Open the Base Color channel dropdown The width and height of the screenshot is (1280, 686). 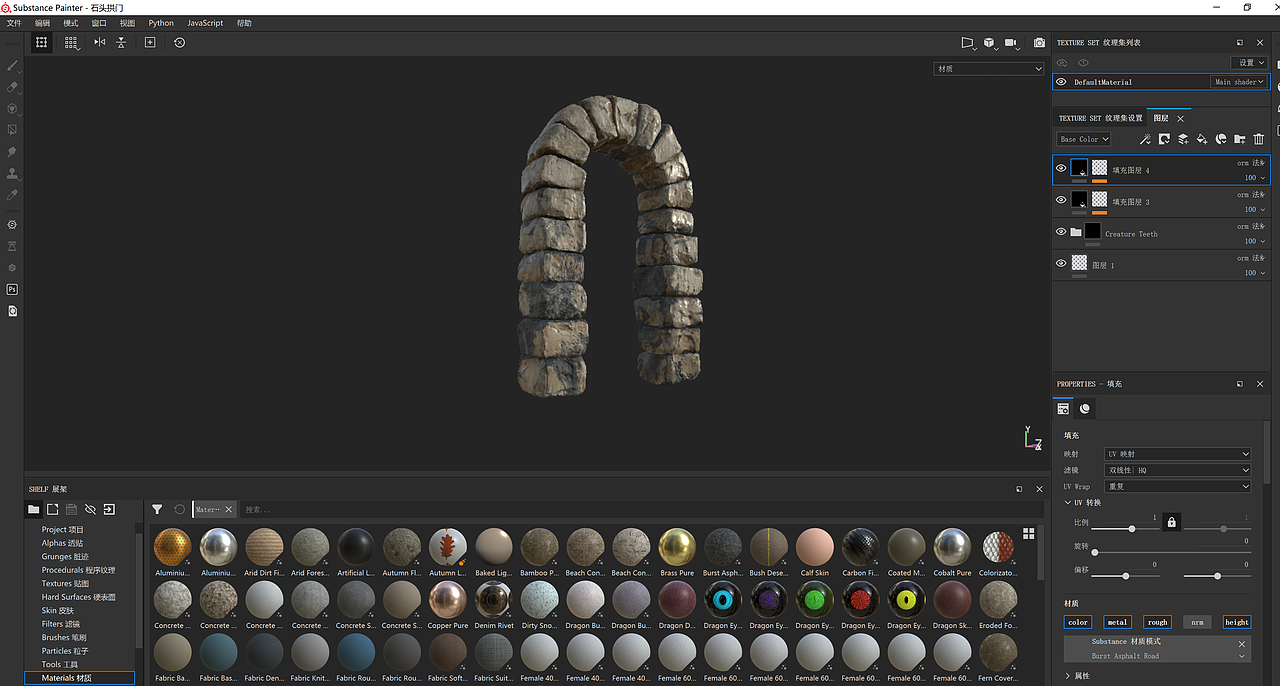click(x=1084, y=139)
